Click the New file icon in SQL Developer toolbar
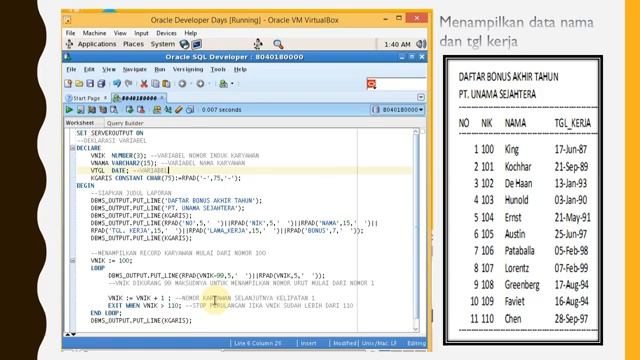The image size is (640, 360). click(x=68, y=84)
